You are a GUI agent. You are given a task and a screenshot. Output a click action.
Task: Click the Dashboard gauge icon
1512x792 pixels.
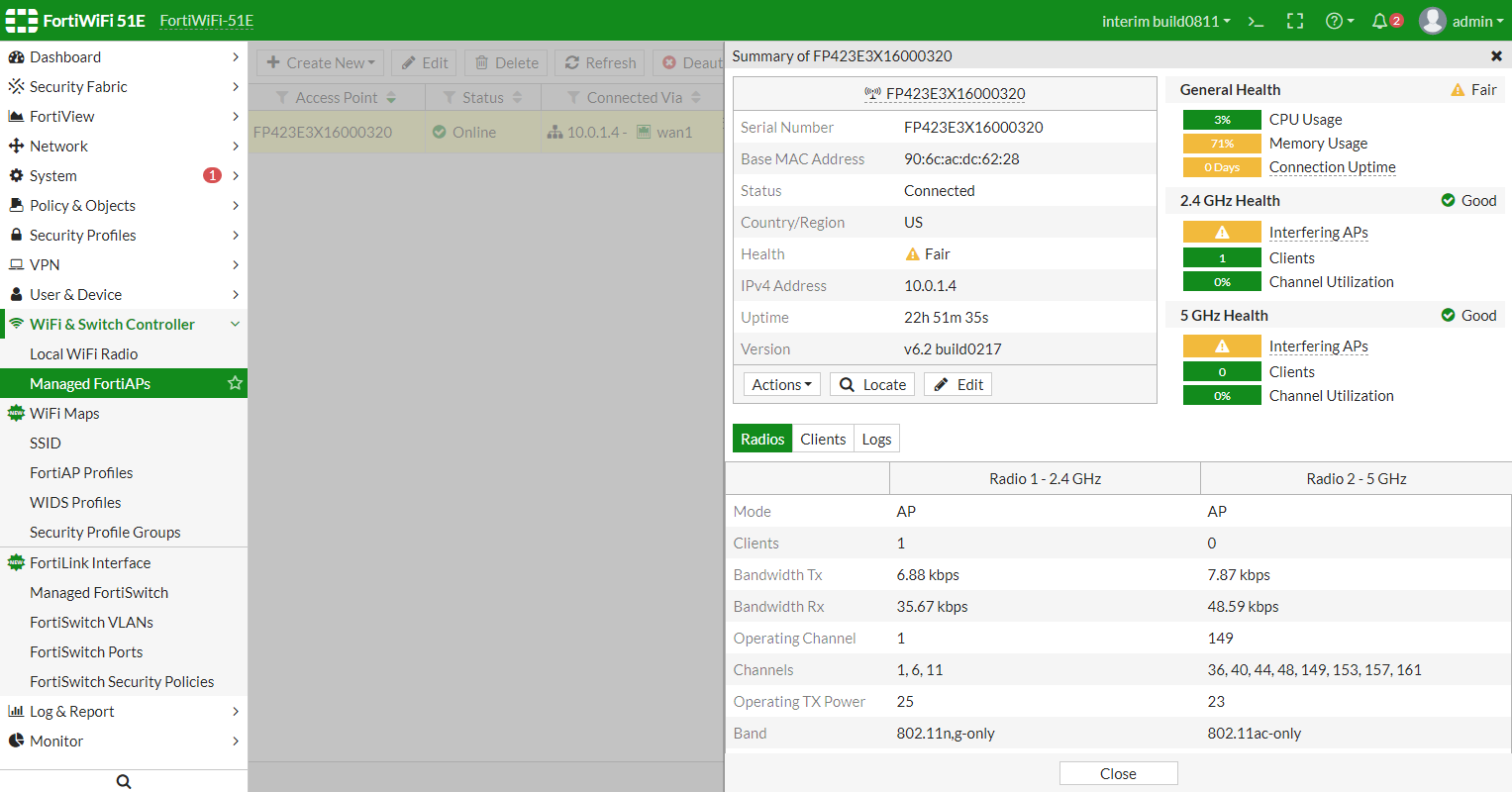click(16, 57)
